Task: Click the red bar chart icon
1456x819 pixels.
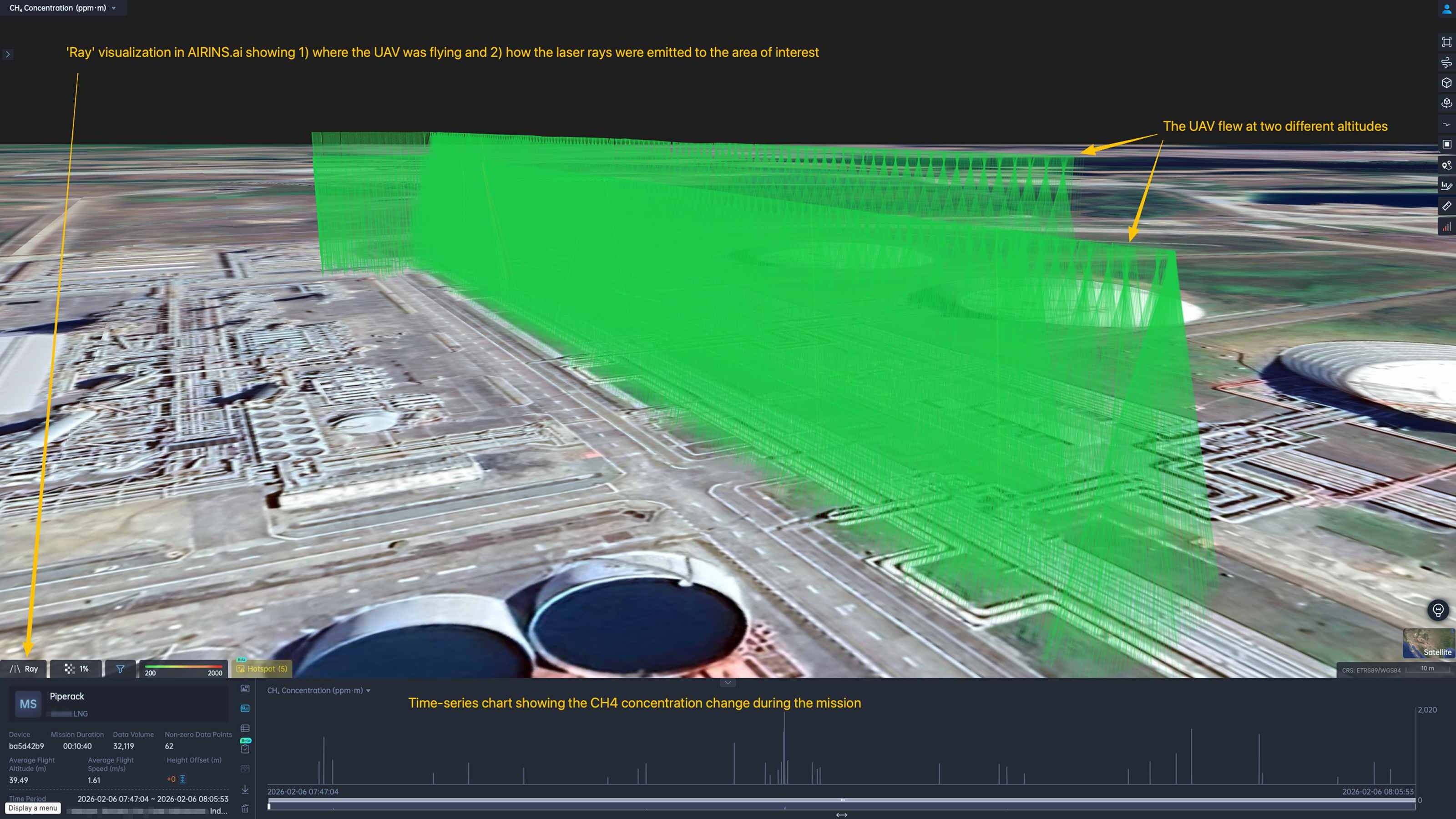Action: [1446, 227]
